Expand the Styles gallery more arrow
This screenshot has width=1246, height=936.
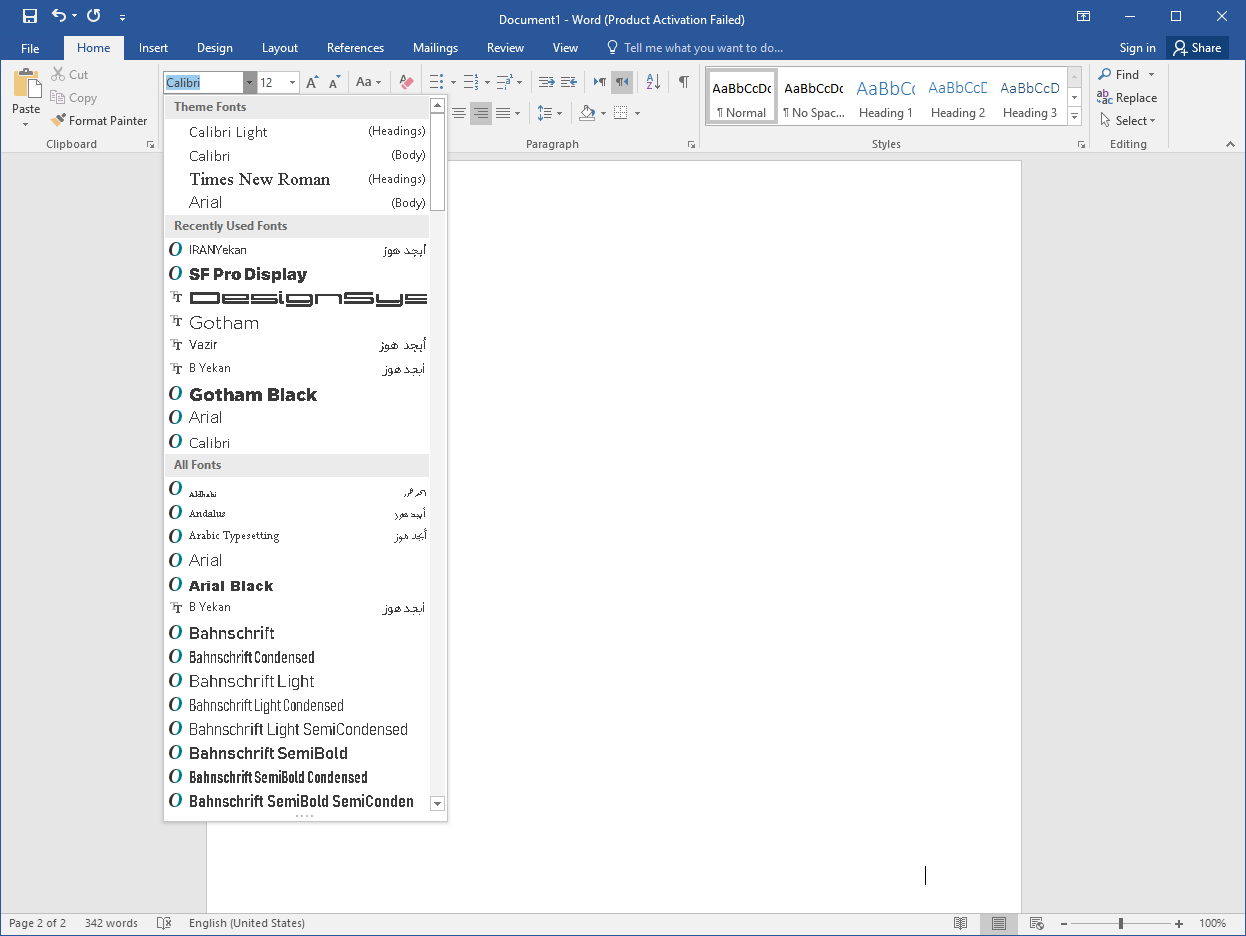[x=1075, y=117]
